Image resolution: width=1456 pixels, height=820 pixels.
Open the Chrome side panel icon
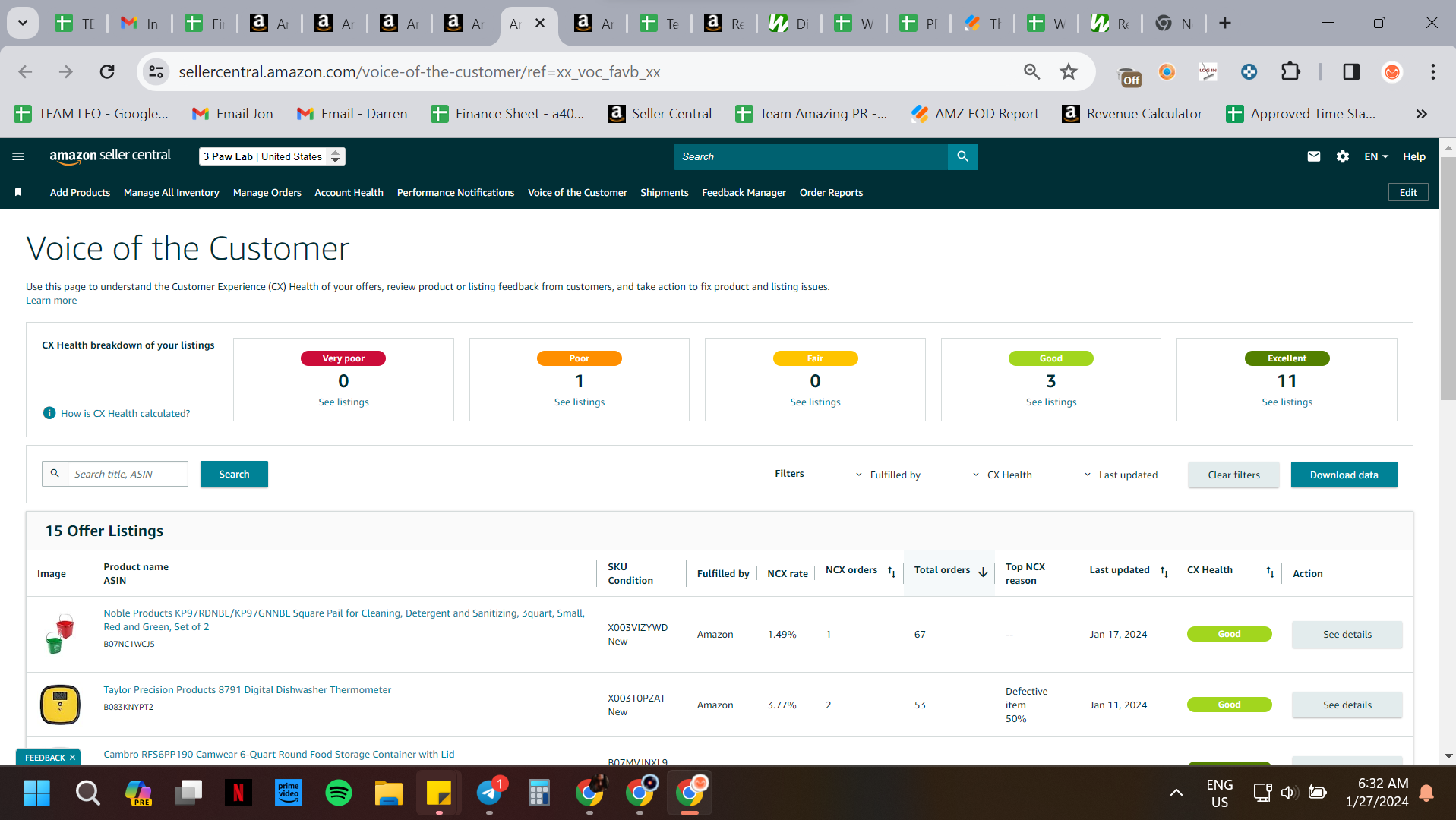click(x=1350, y=72)
